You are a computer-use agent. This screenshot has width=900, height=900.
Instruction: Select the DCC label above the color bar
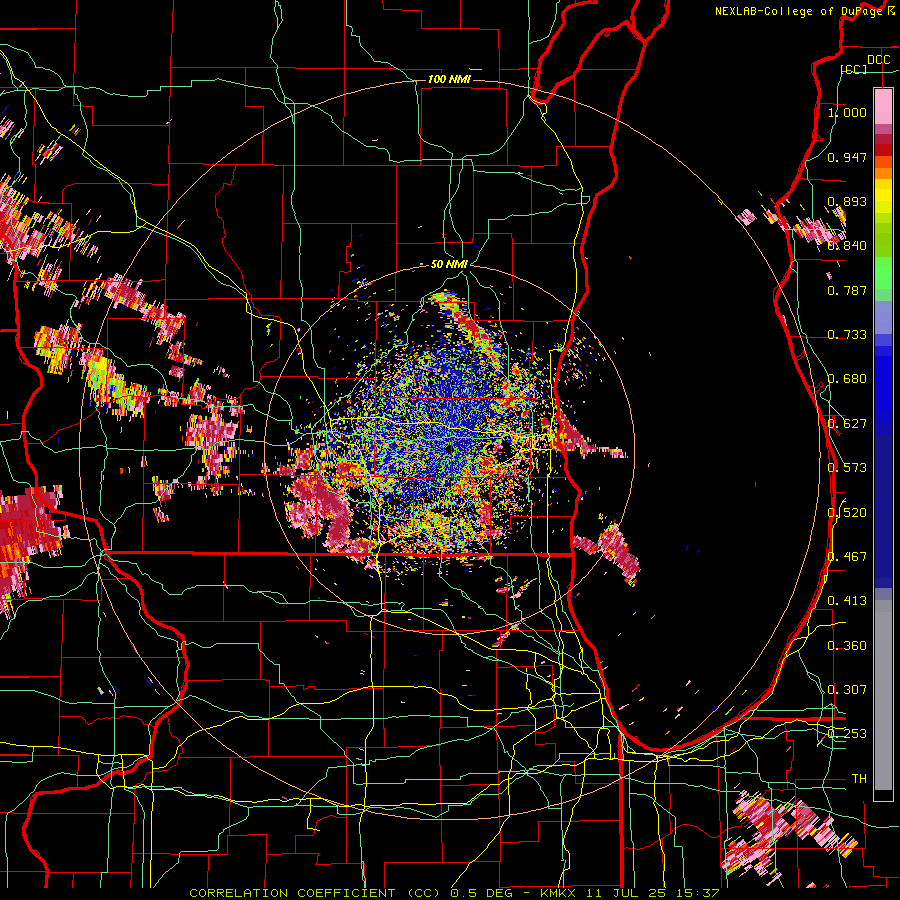(878, 60)
